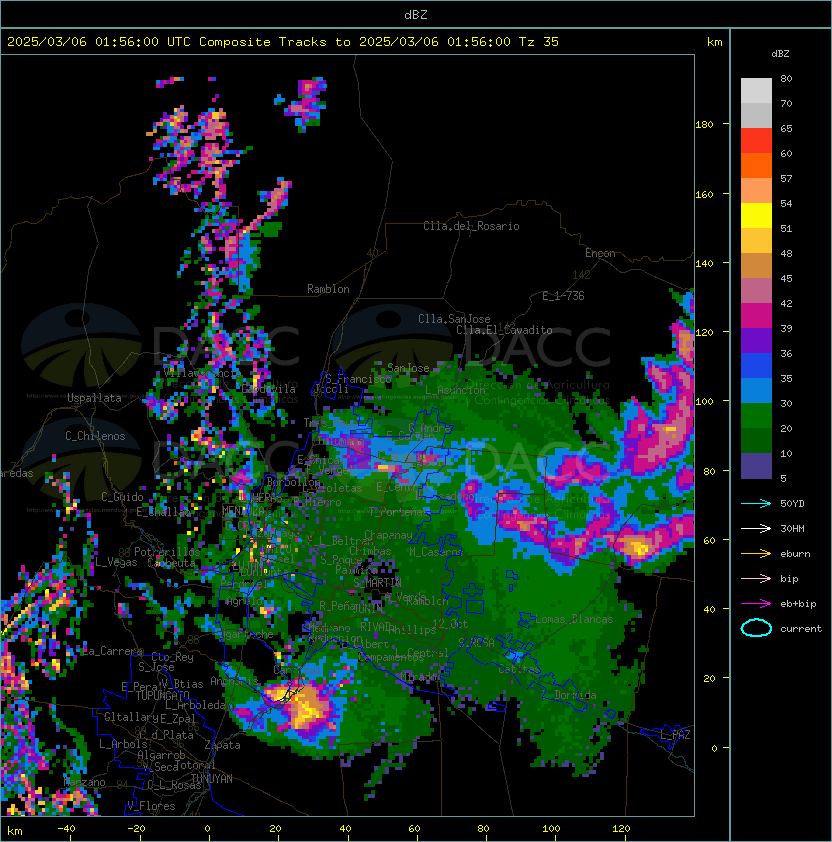
Task: Click the yellow eburn arrow icon
Action: point(756,554)
